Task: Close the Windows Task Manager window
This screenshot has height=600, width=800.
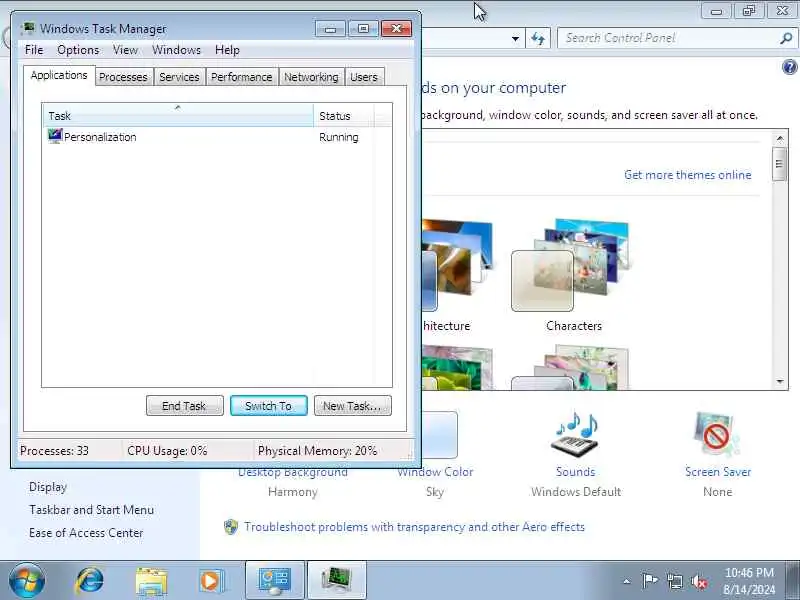Action: (396, 29)
